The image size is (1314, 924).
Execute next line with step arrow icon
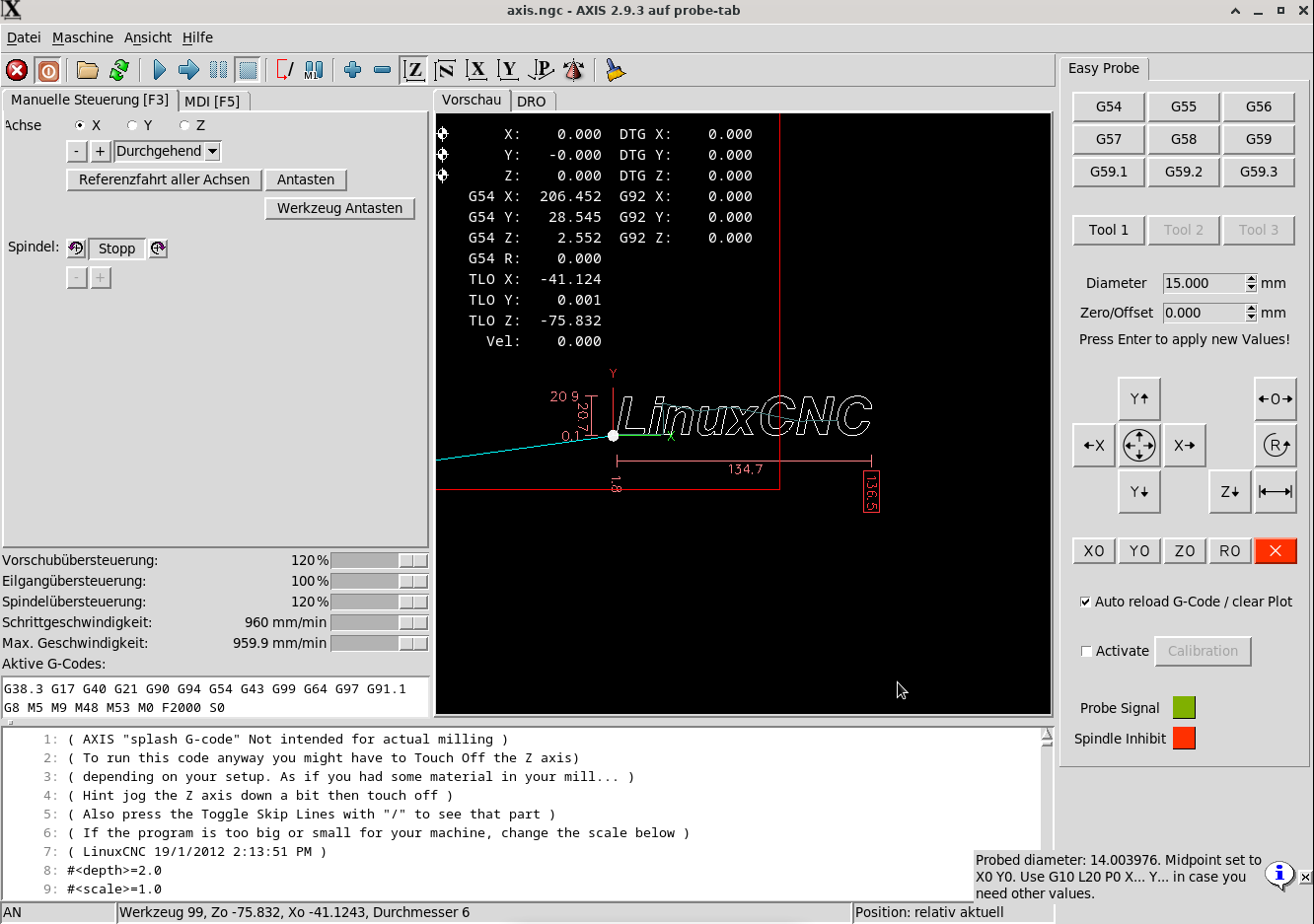pyautogui.click(x=188, y=70)
